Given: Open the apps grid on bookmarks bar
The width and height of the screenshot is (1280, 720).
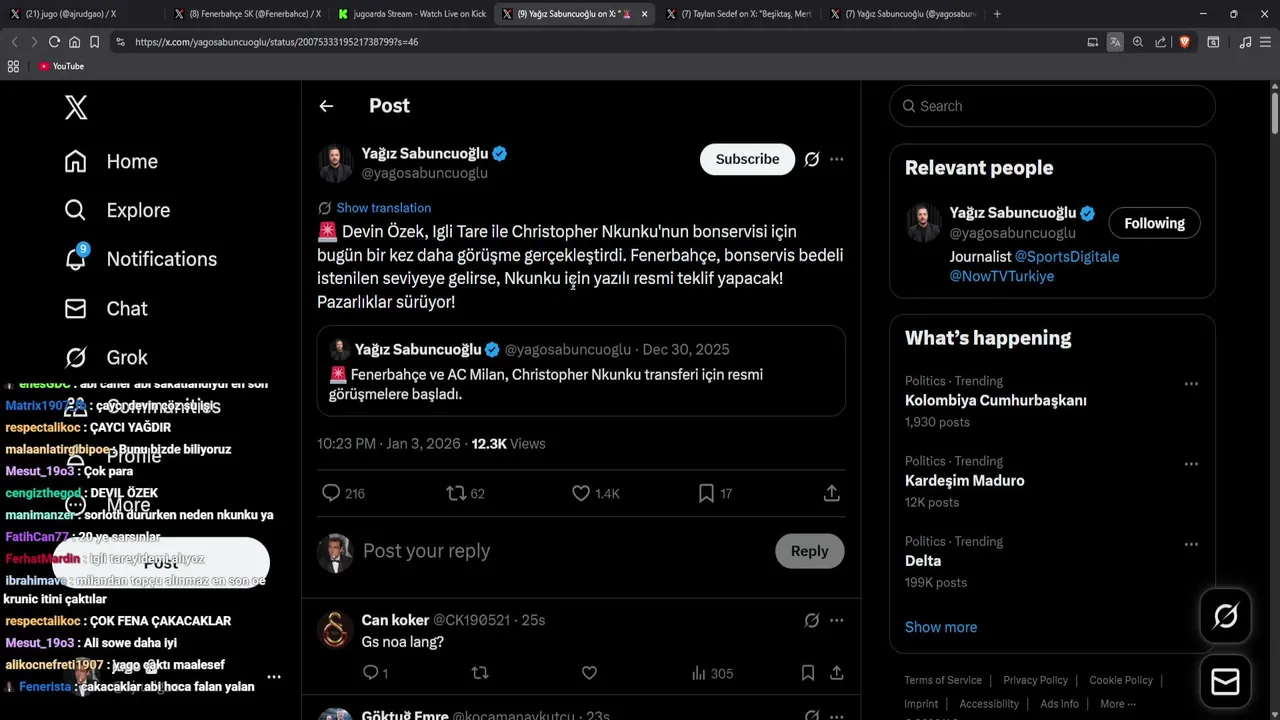Looking at the screenshot, I should (13, 66).
